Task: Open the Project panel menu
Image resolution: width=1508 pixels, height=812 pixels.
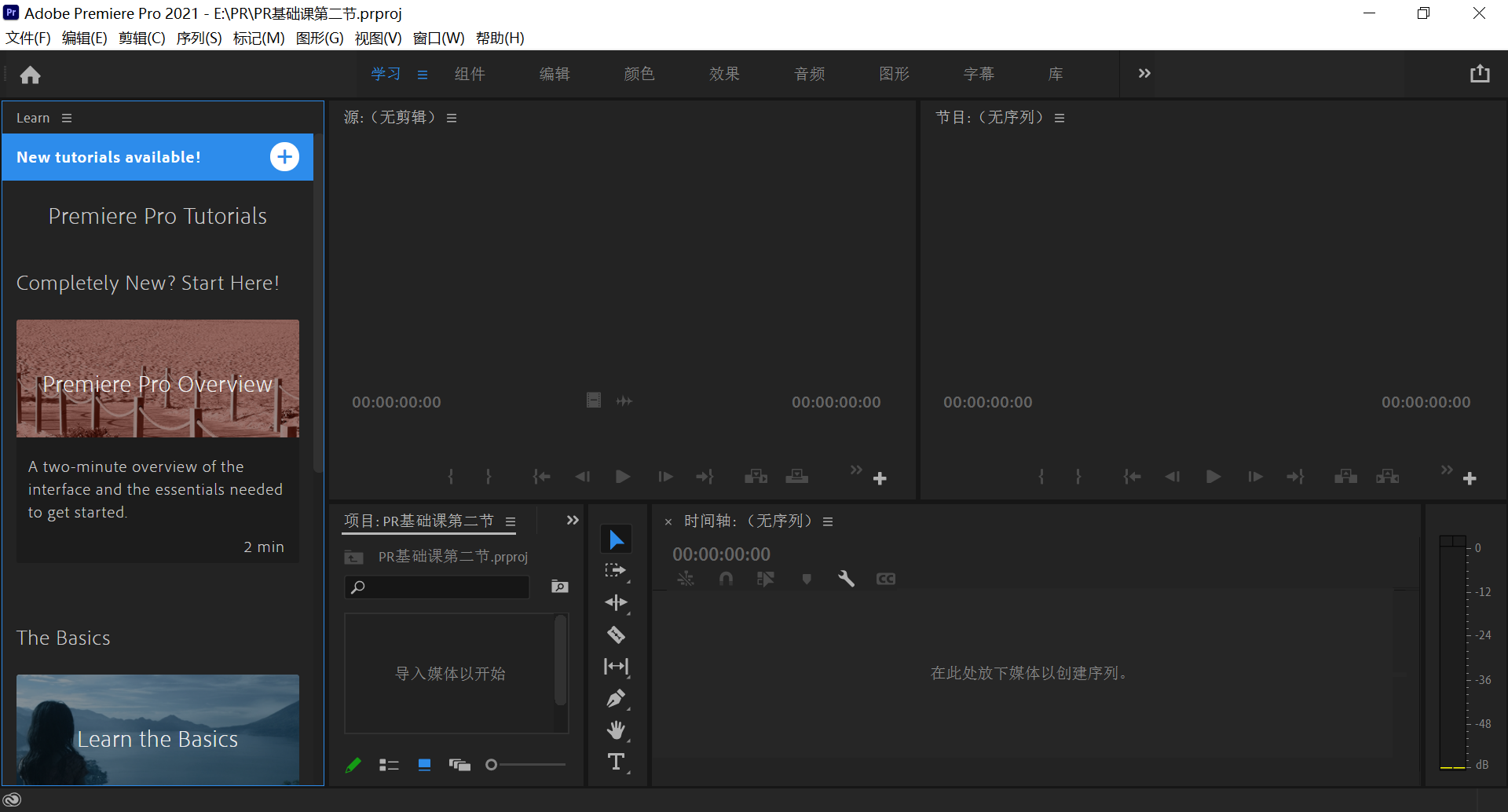Action: coord(511,521)
